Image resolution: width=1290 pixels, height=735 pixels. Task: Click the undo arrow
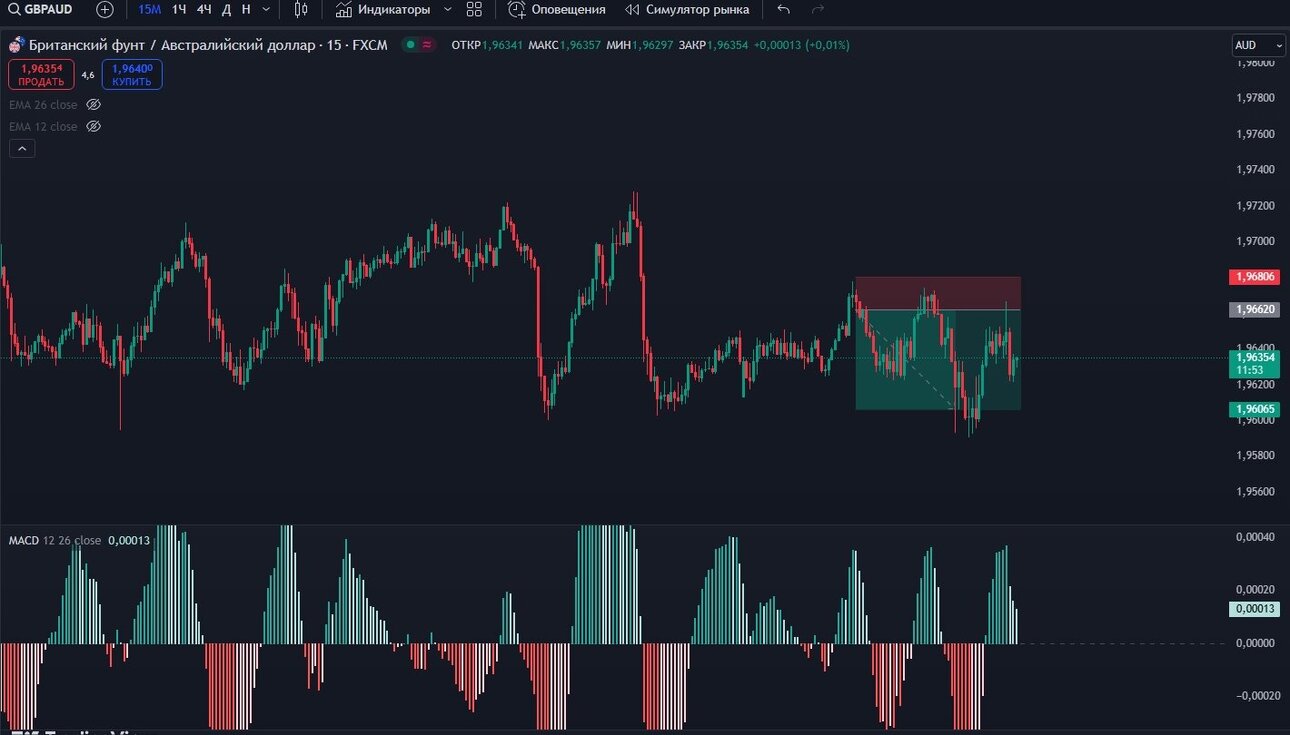click(x=783, y=9)
